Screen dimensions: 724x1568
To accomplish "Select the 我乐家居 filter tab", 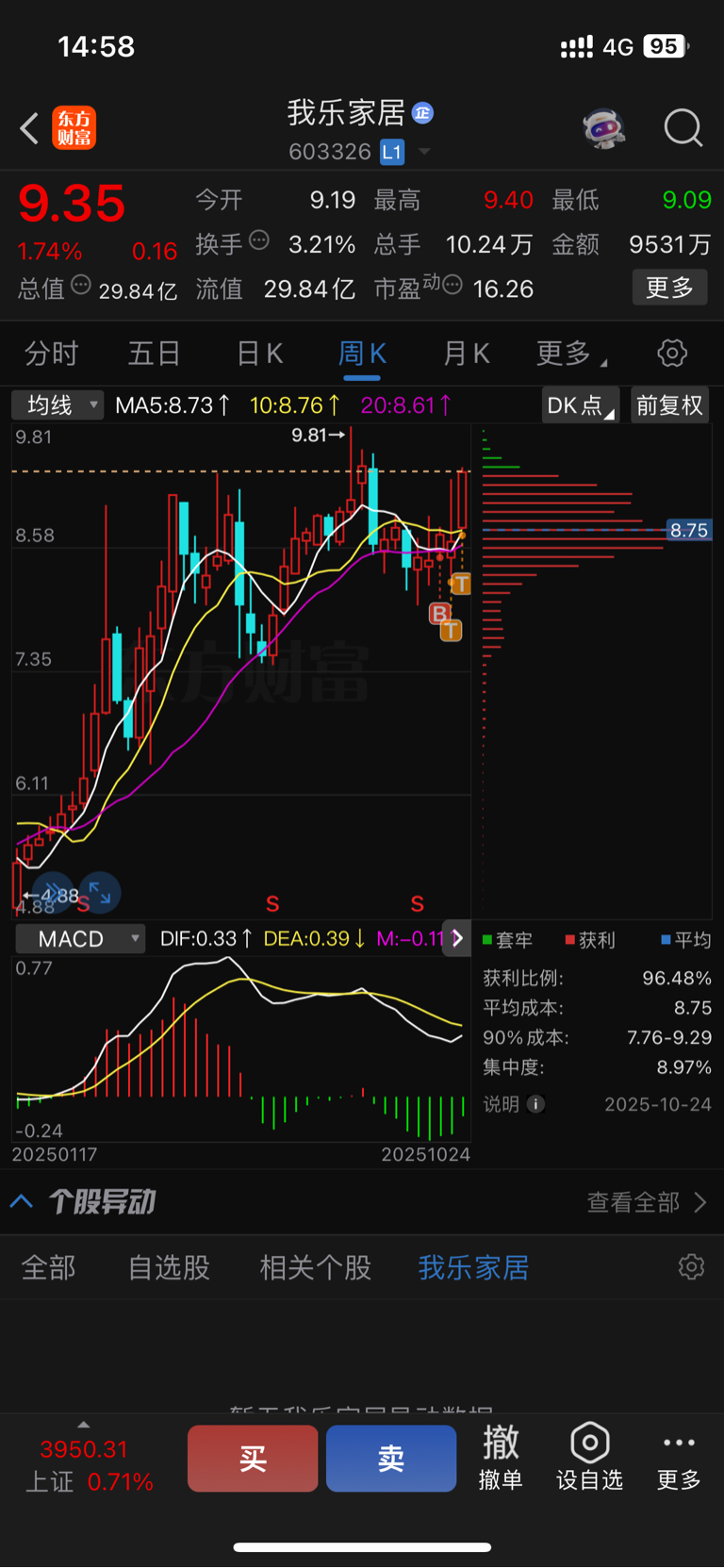I will tap(473, 1267).
